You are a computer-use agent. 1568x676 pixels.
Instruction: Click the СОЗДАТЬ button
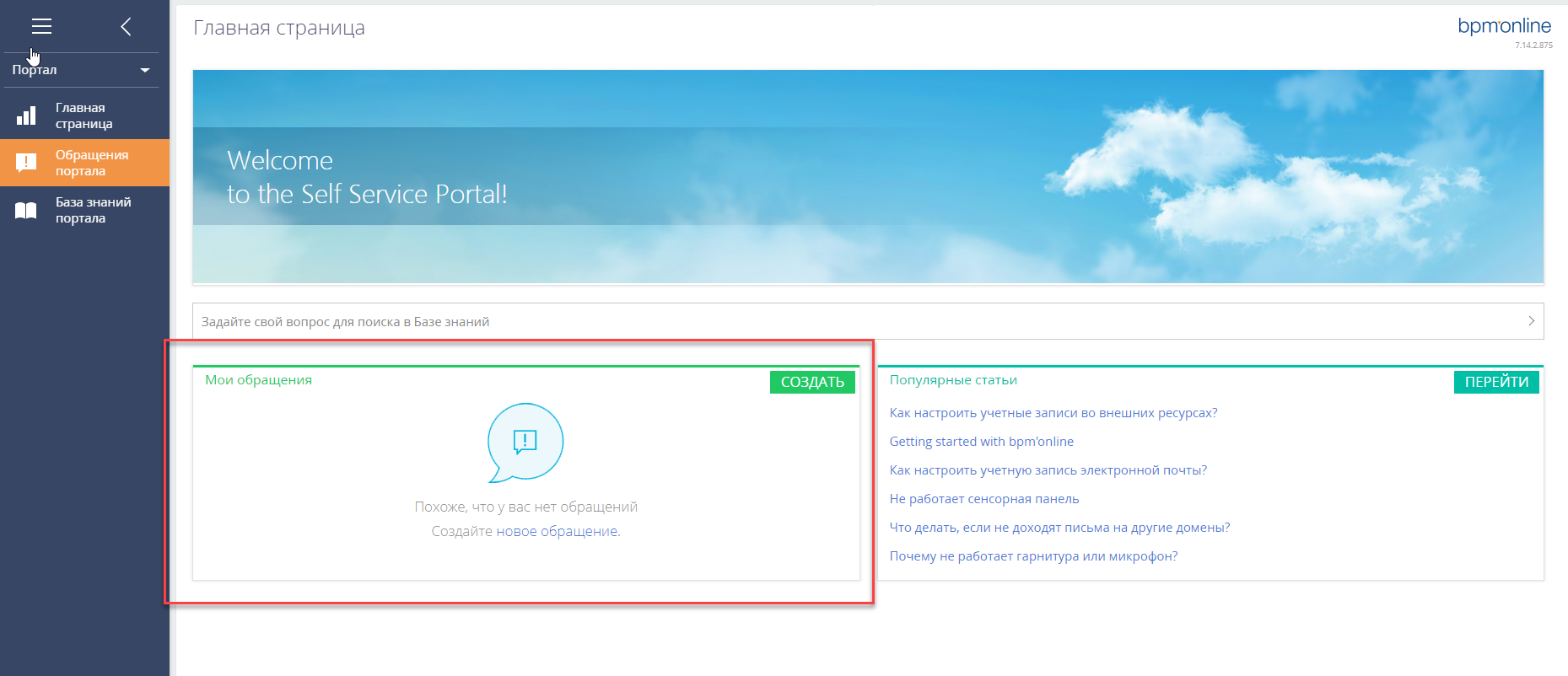pyautogui.click(x=812, y=382)
